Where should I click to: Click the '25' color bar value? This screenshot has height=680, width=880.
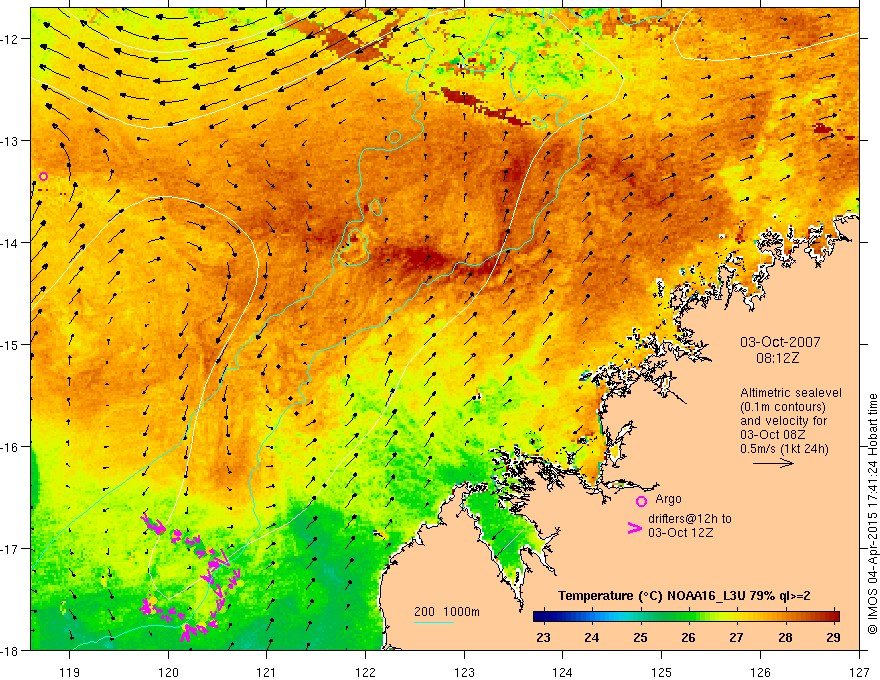[640, 637]
